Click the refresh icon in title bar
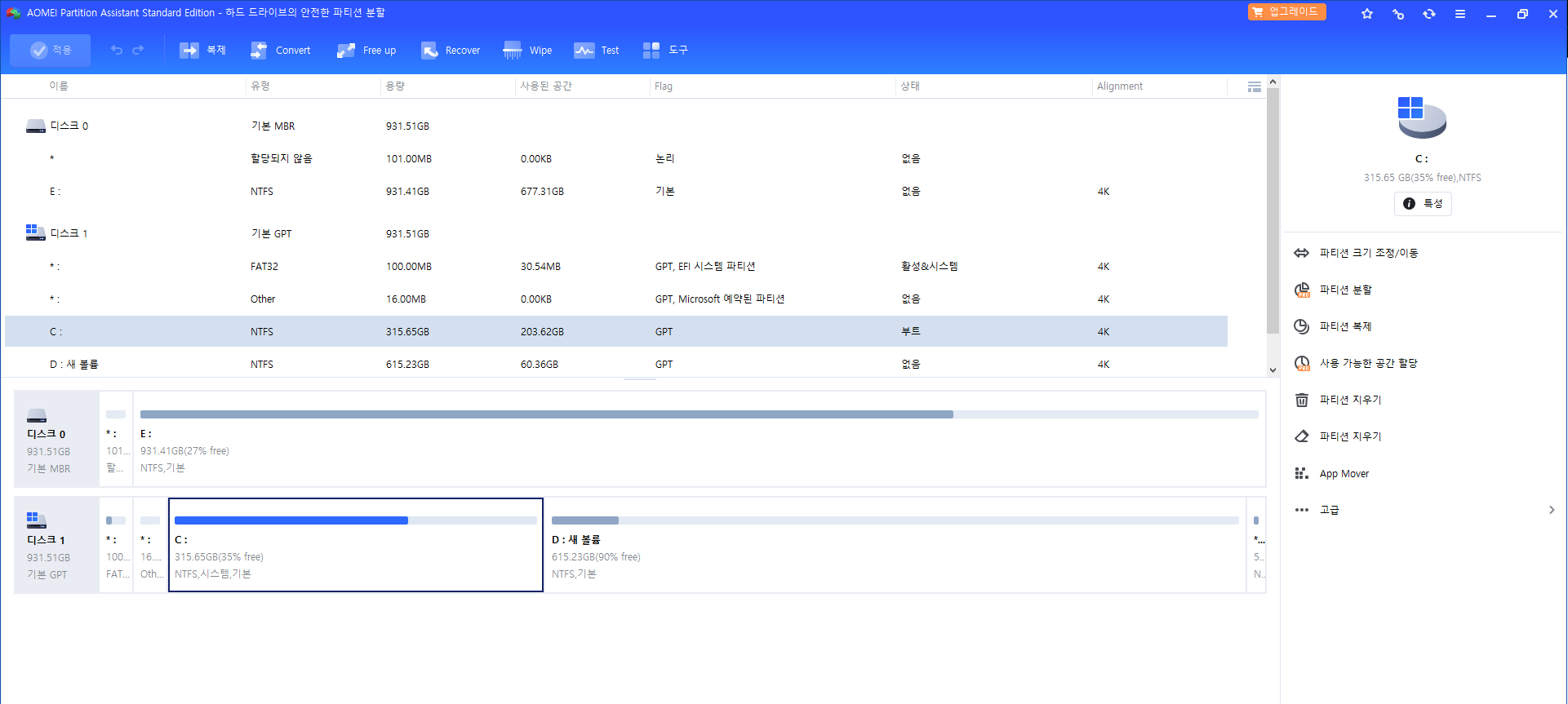Screen dimensions: 1568x704 coord(1429,14)
